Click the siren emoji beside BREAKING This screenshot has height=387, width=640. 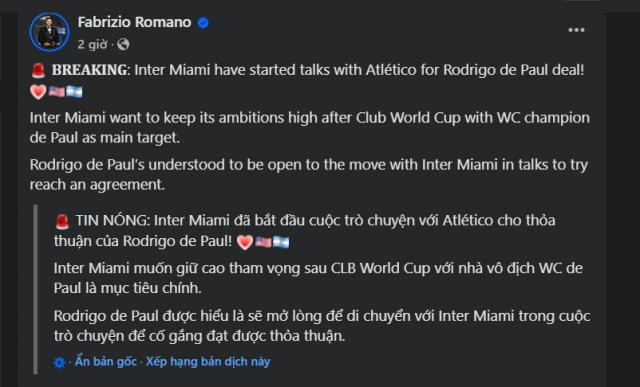(38, 71)
